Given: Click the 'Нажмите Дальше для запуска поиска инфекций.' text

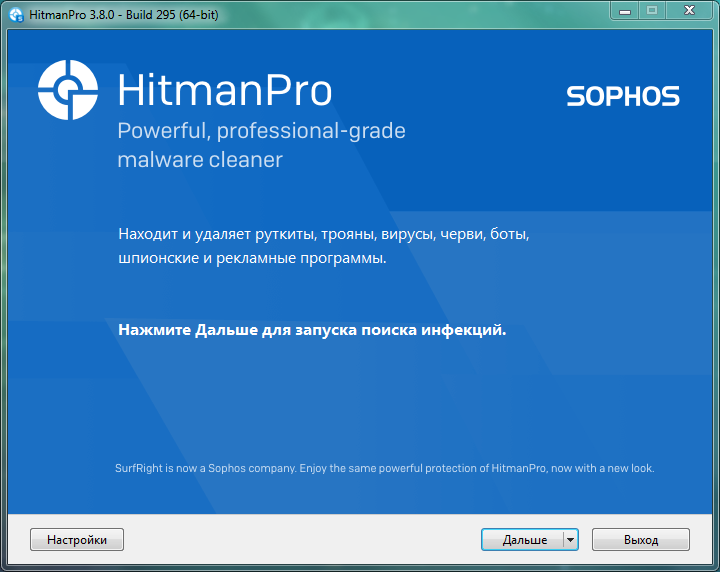Looking at the screenshot, I should [312, 330].
